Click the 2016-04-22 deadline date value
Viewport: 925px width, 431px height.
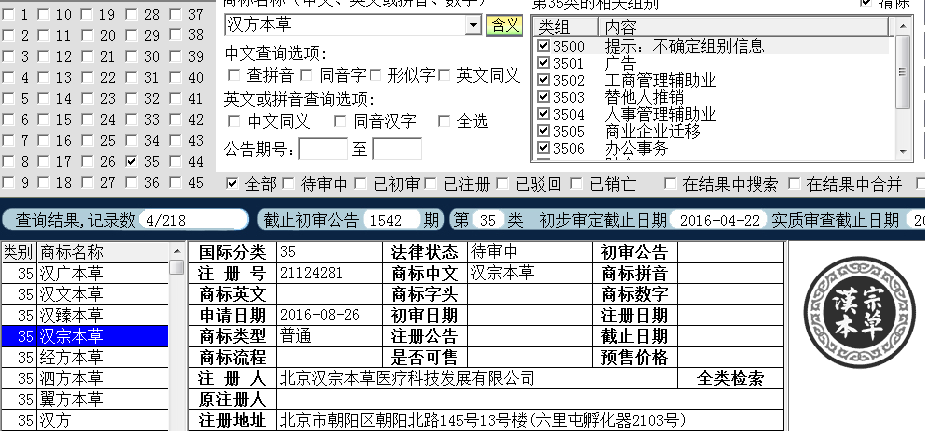click(x=719, y=221)
